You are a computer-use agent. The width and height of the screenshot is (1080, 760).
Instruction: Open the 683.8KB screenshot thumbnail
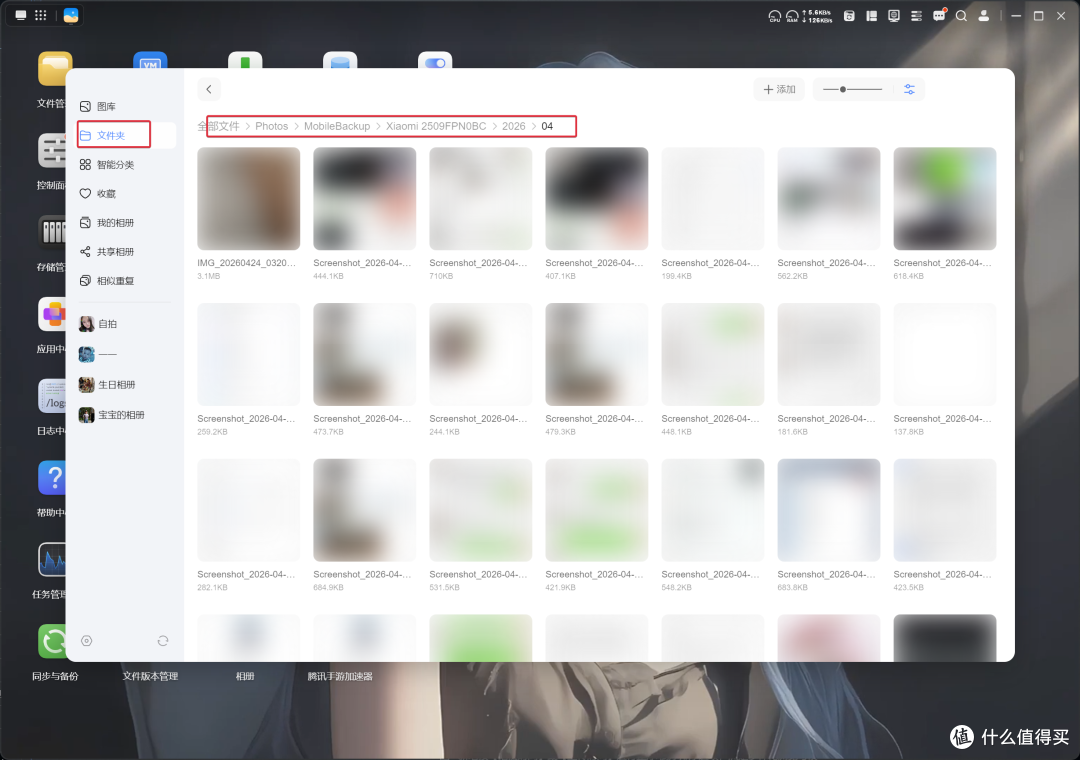click(829, 510)
